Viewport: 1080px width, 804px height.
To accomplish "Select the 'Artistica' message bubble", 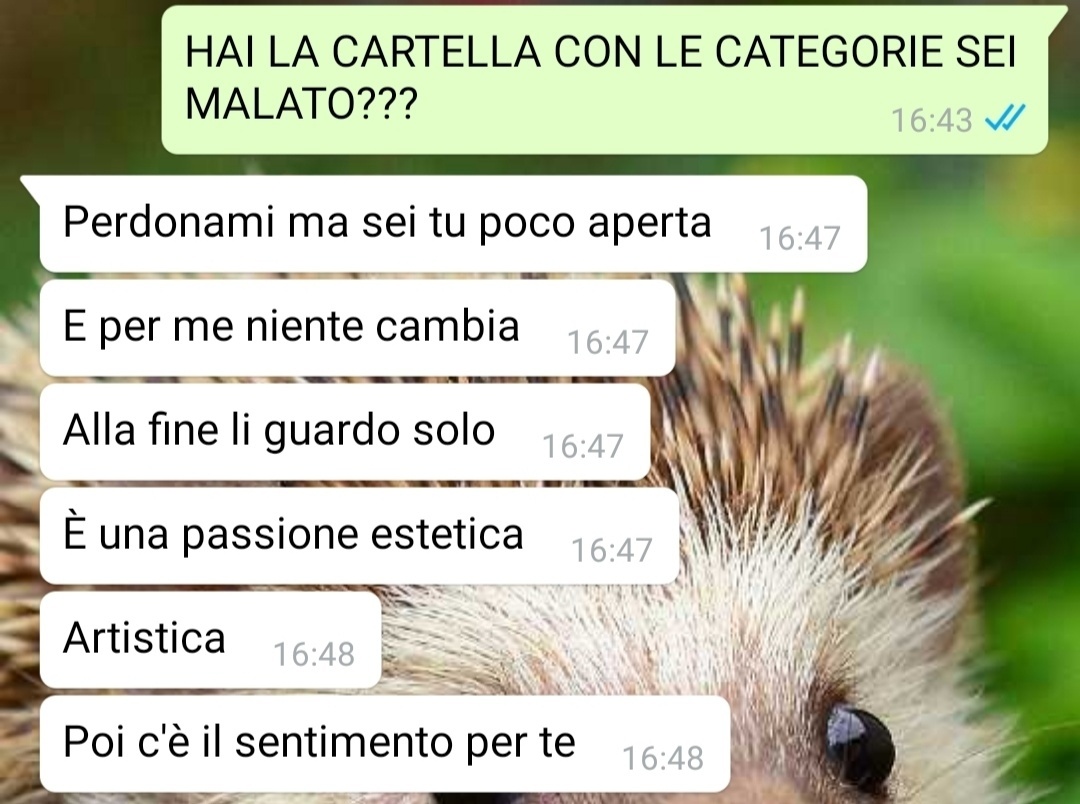I will [211, 640].
